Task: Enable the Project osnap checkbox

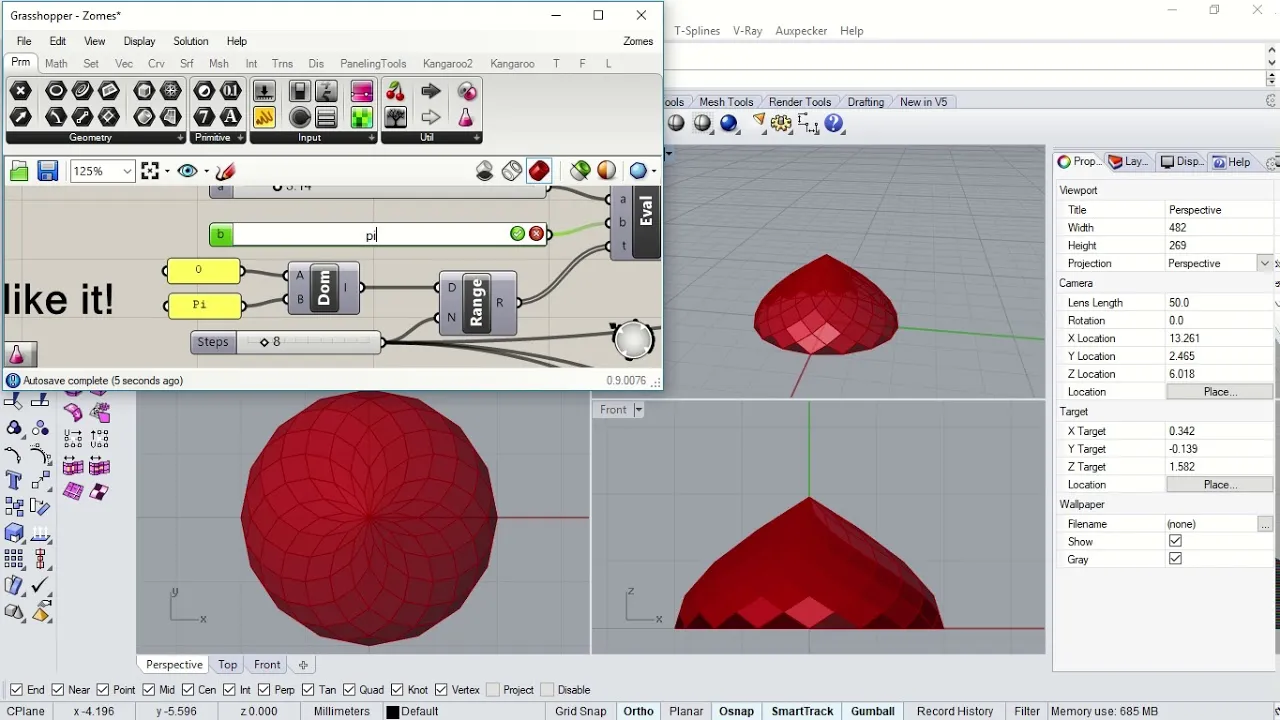Action: [492, 690]
